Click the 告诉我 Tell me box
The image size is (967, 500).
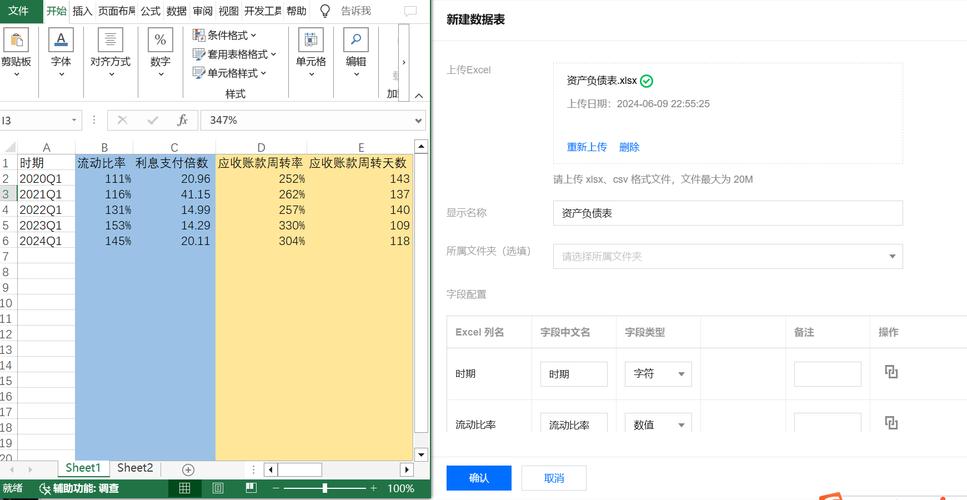coord(356,10)
